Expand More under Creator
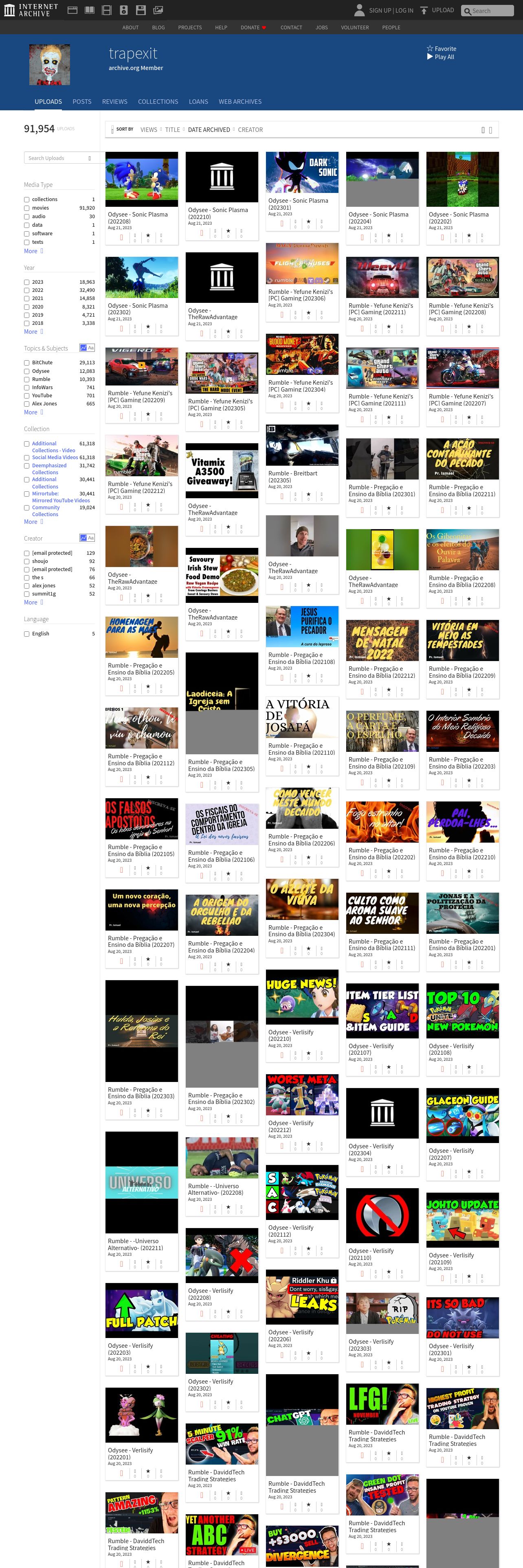 click(33, 602)
